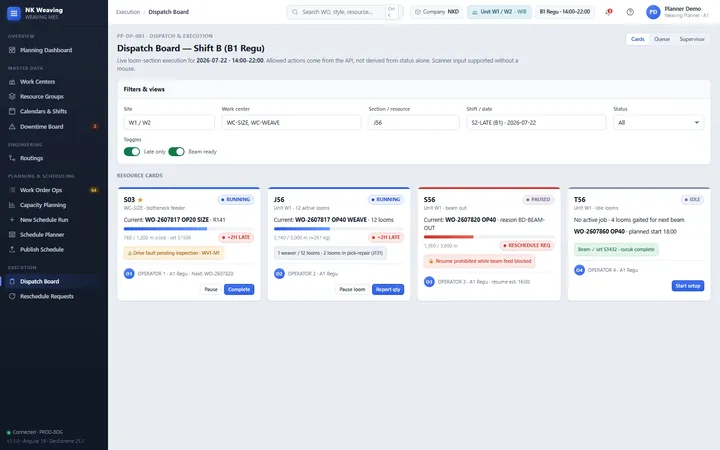Click 1 weaver / 12 looms note chip
720x450 pixels.
330,253
